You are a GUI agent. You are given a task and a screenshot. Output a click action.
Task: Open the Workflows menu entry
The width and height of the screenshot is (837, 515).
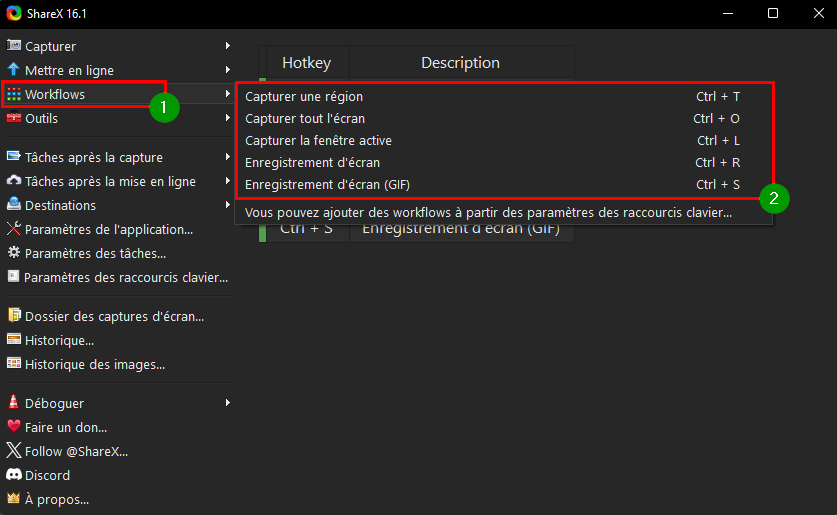(118, 94)
